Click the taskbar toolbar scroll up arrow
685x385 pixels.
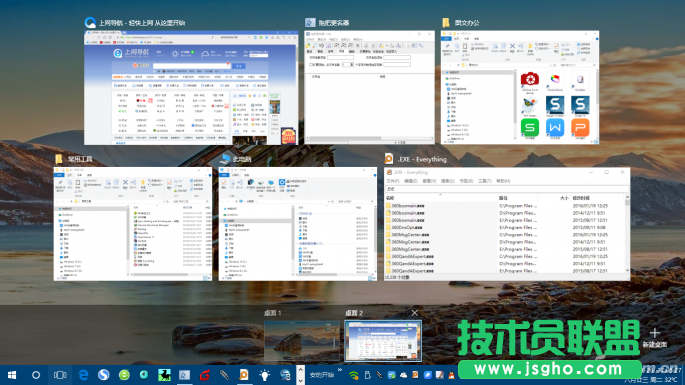click(300, 369)
